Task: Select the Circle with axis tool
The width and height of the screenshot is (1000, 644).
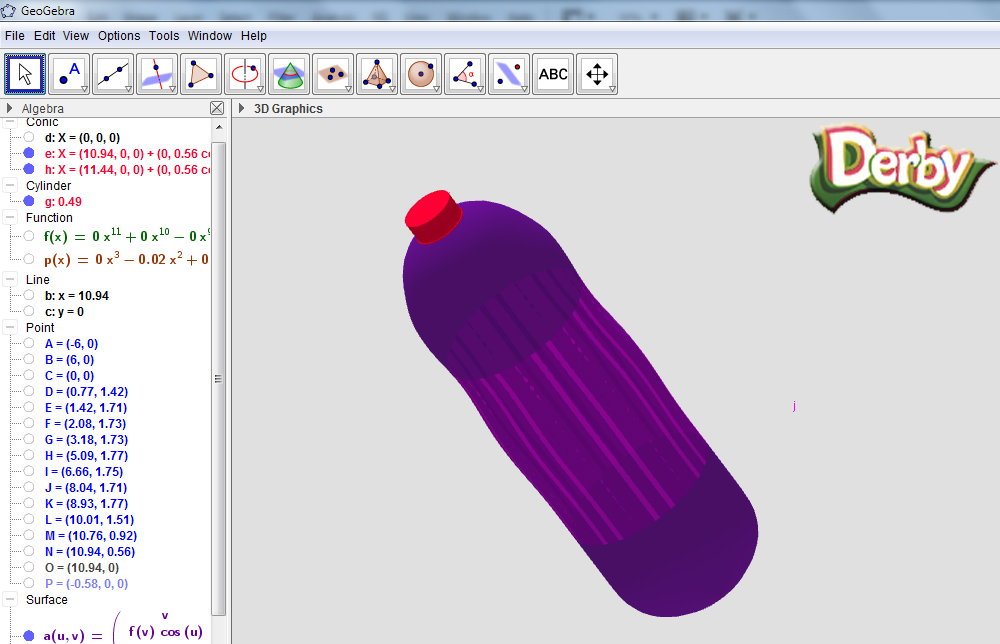Action: tap(246, 75)
